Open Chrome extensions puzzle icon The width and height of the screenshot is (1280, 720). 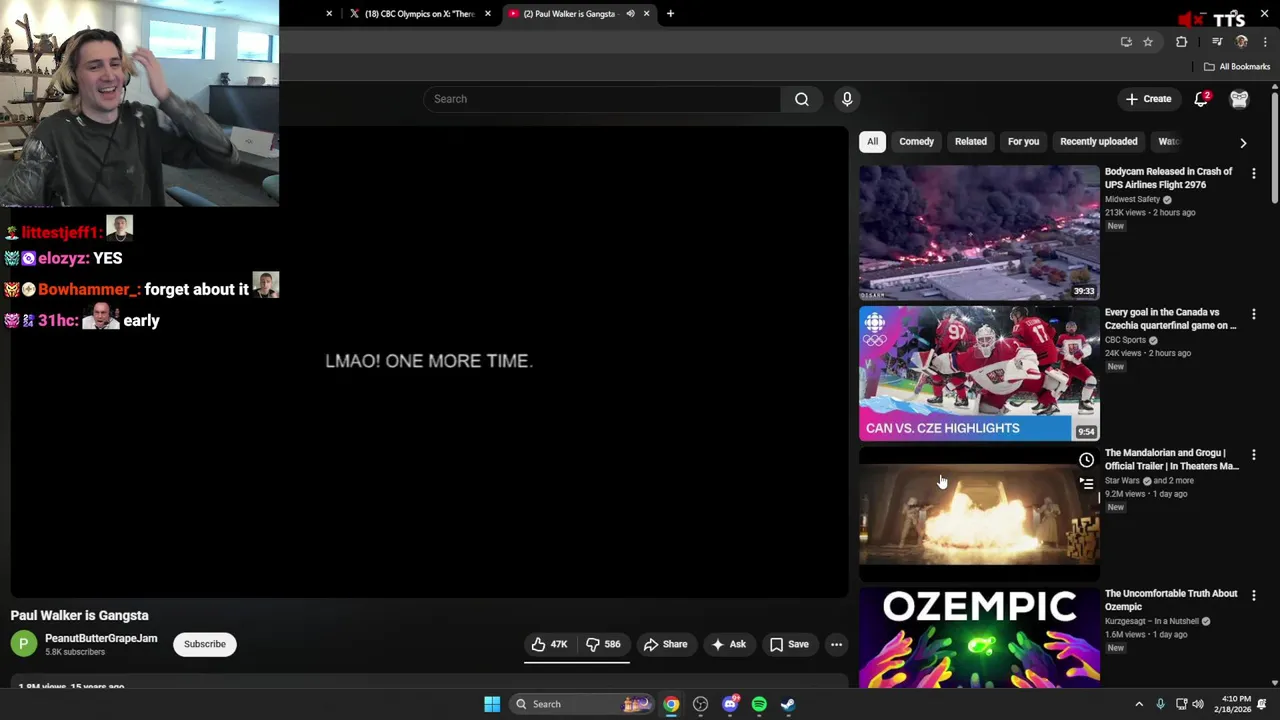click(1181, 42)
